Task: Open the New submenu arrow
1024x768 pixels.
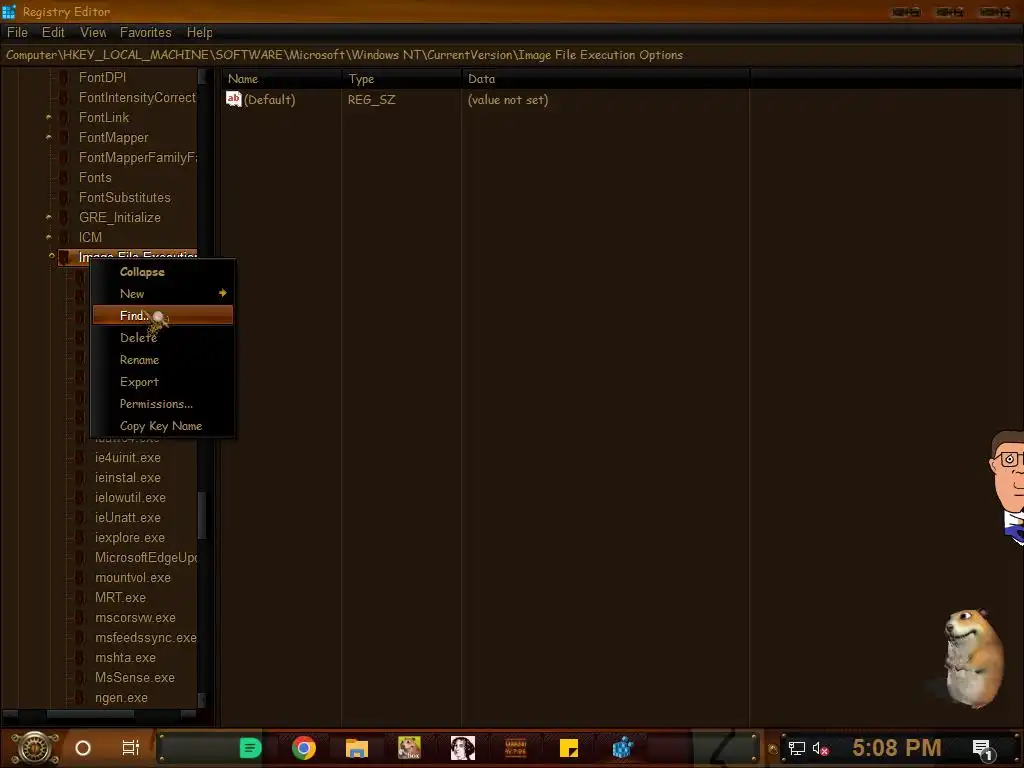Action: (222, 293)
